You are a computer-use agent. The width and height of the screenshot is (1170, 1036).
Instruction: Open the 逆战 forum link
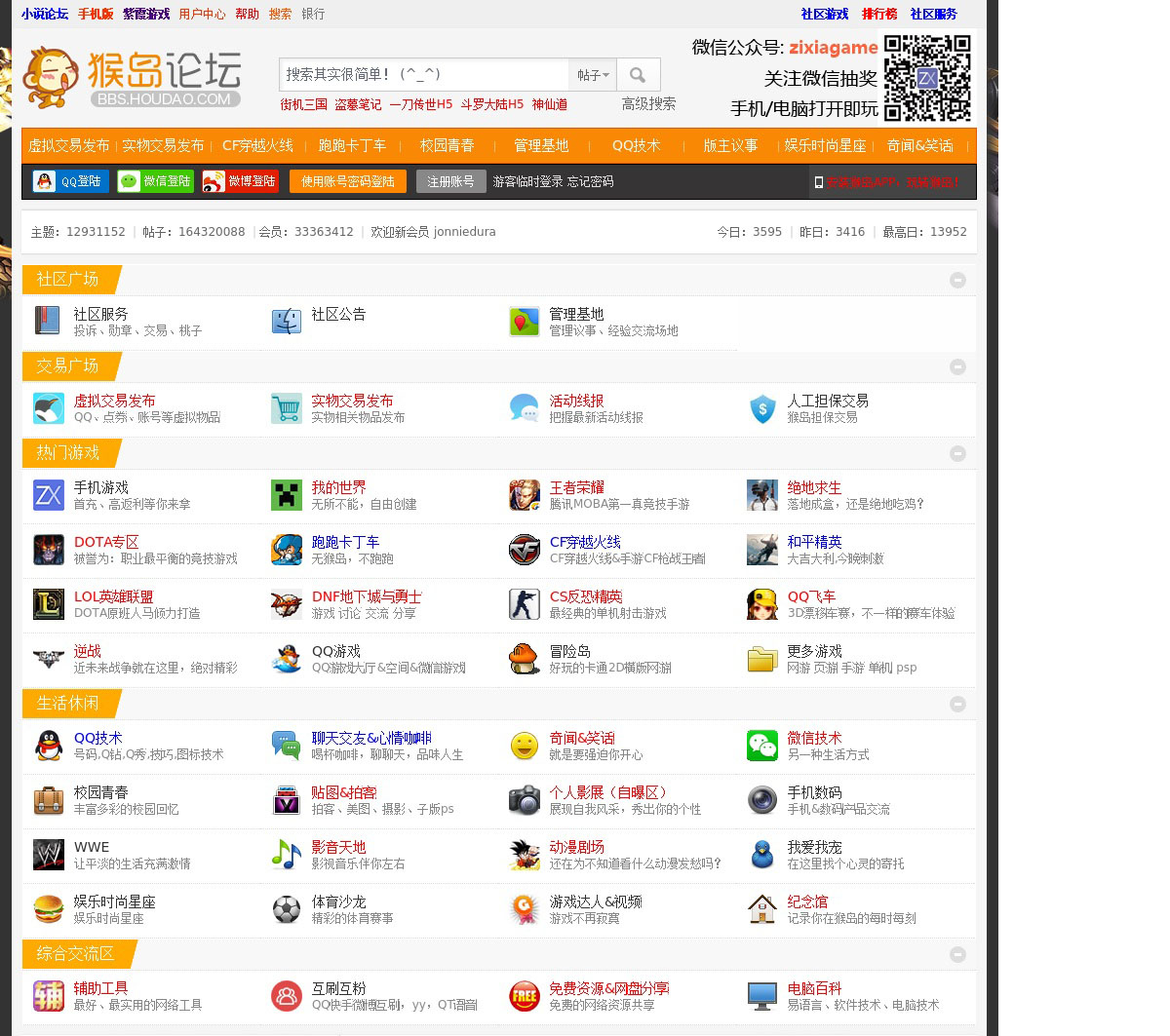pos(88,651)
